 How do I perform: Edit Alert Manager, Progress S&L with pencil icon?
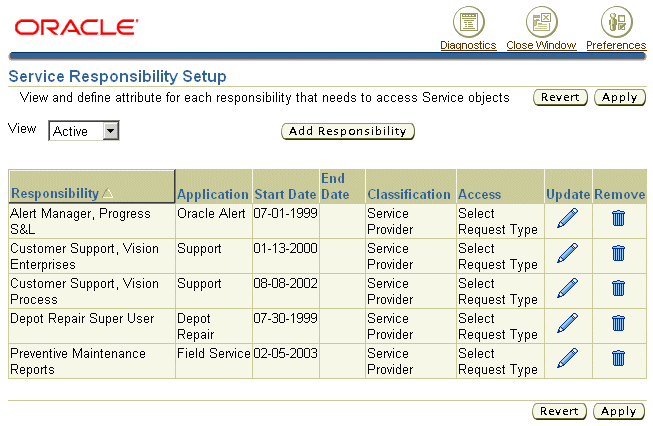(x=568, y=218)
